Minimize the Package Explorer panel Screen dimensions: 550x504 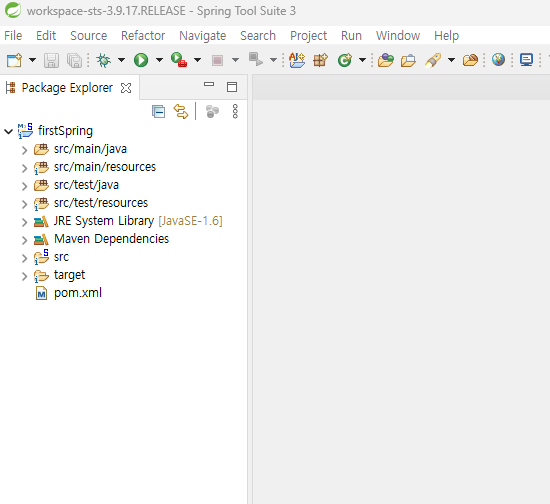click(x=209, y=84)
